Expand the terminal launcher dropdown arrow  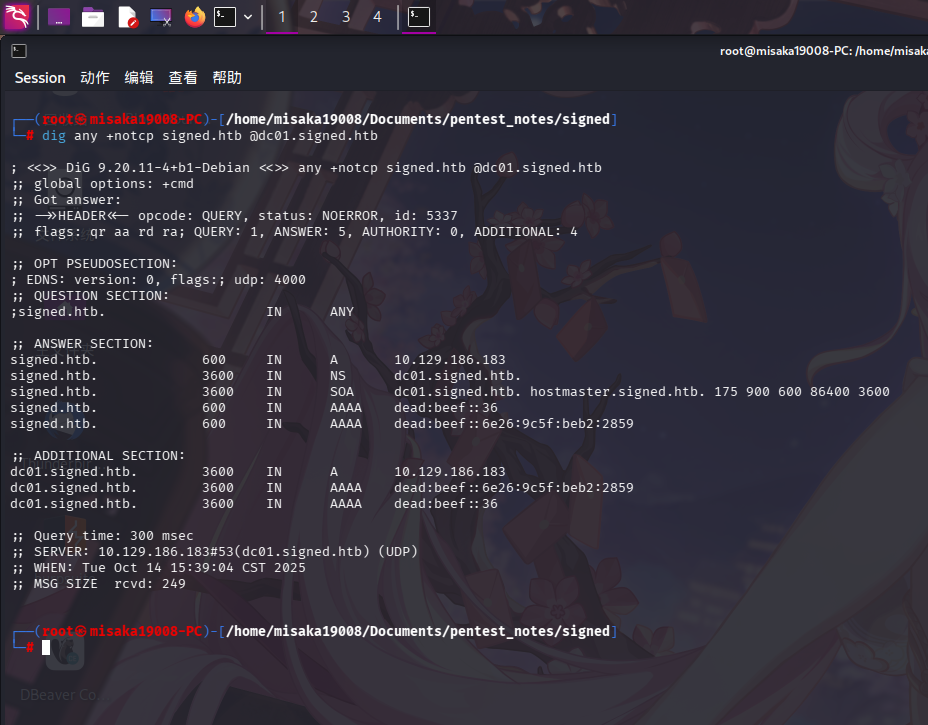[248, 17]
